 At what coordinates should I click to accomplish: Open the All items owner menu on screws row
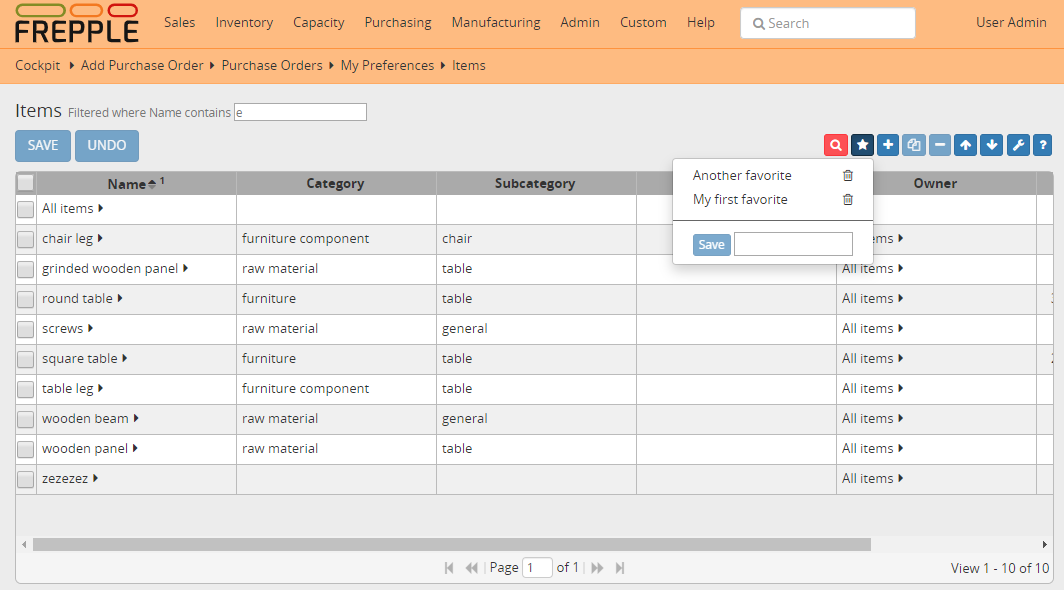899,328
